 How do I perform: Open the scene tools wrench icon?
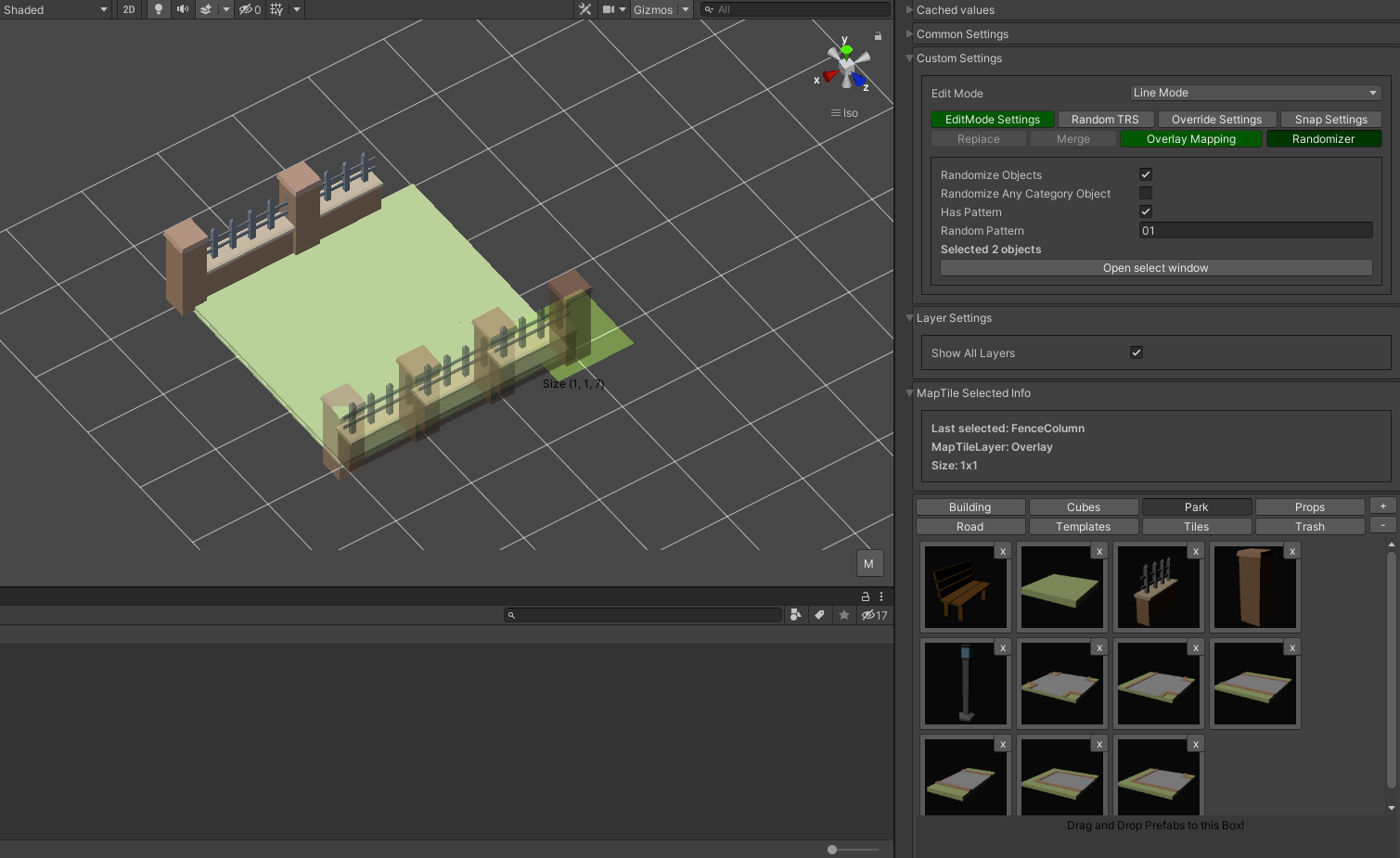tap(584, 9)
